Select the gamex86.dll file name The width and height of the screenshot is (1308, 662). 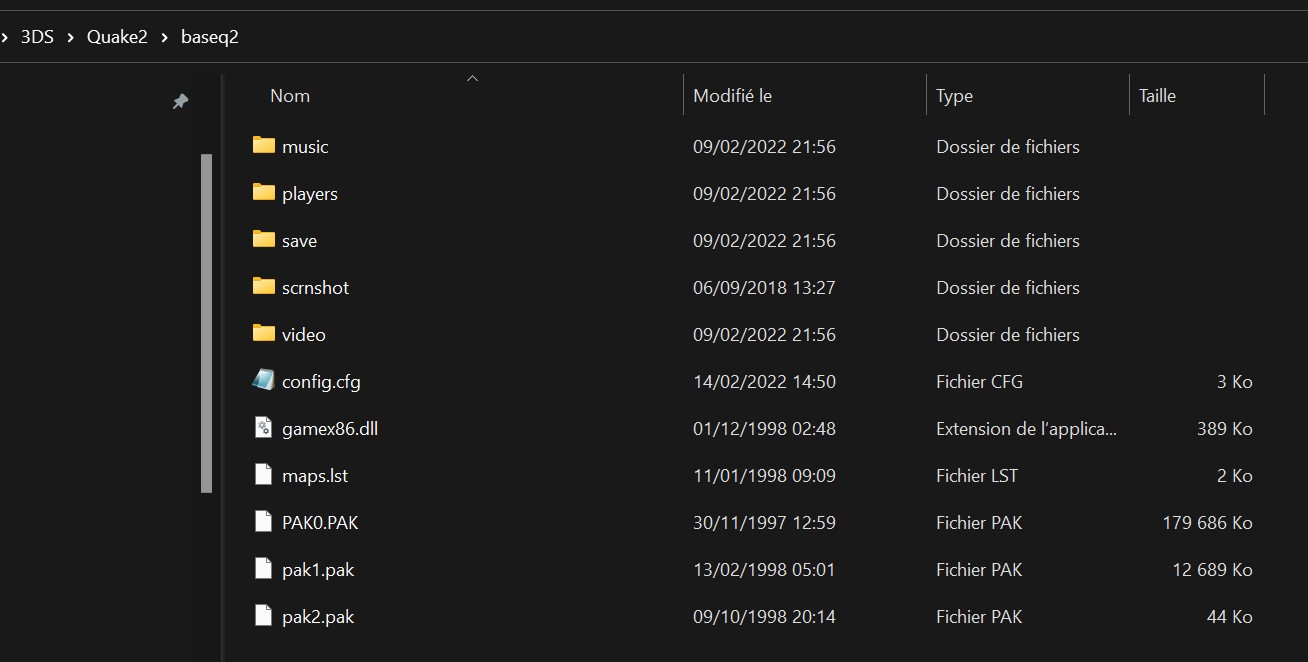point(330,429)
